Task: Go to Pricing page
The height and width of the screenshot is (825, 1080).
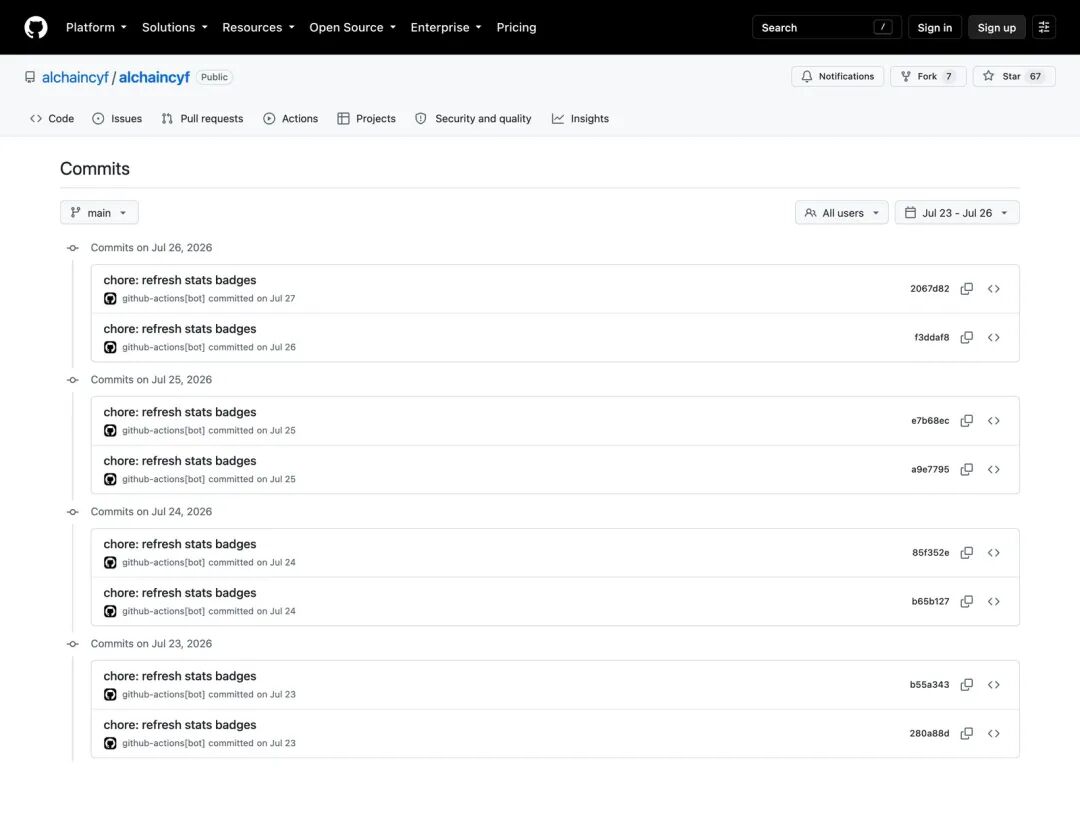Action: click(x=516, y=28)
